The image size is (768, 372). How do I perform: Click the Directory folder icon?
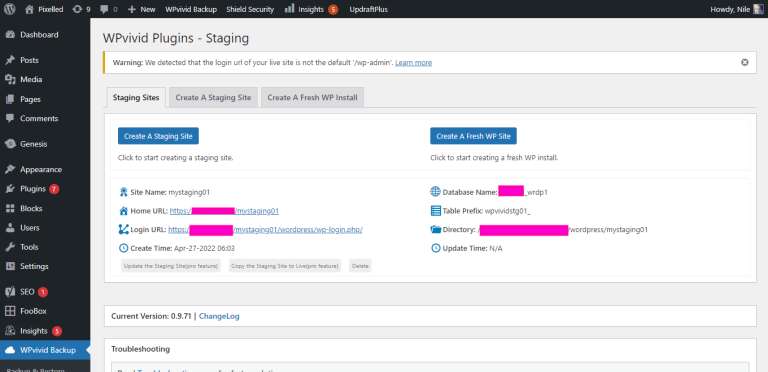click(x=435, y=230)
